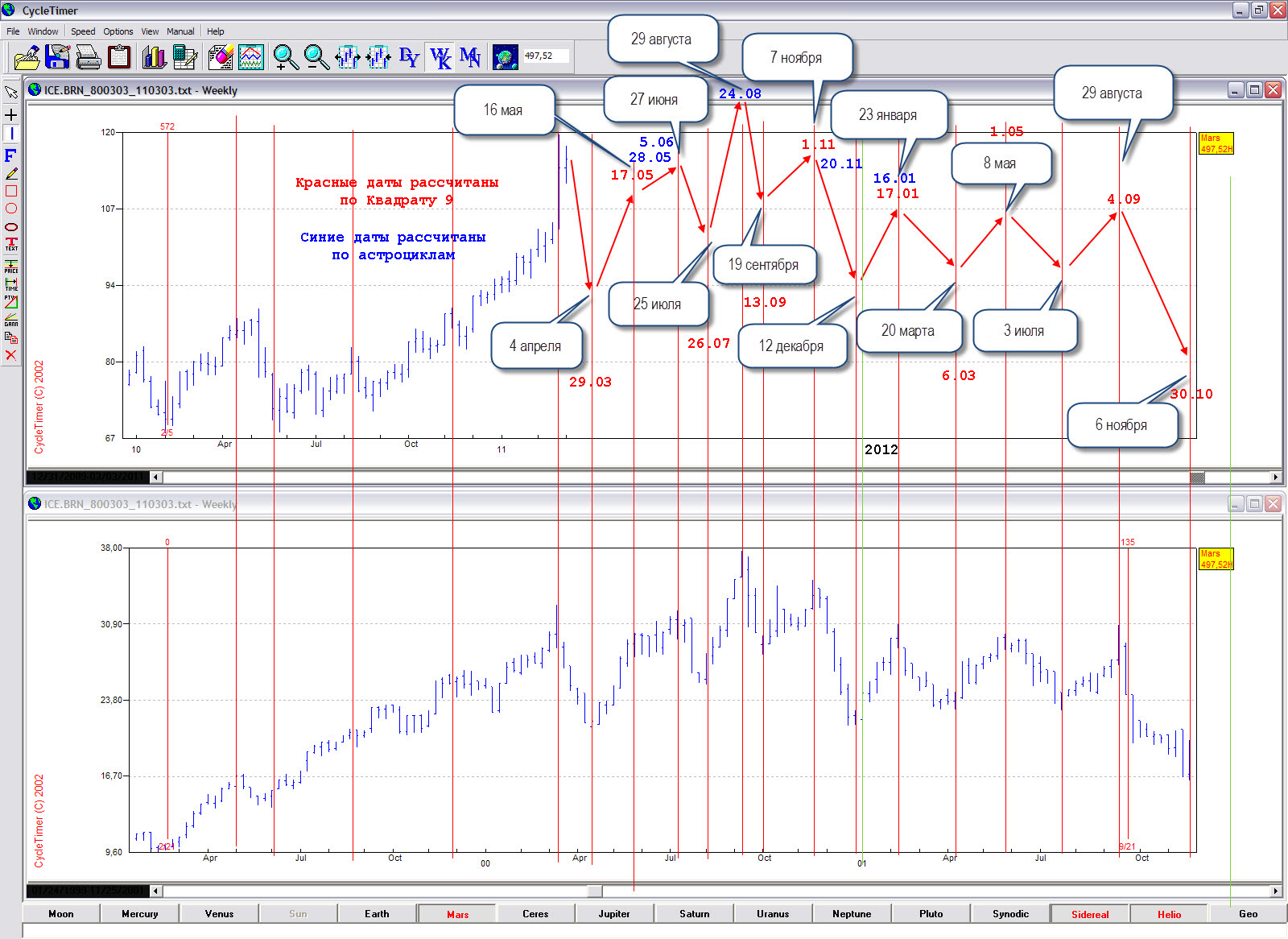The image size is (1288, 939).
Task: Select the Price level line tool
Action: 11,266
